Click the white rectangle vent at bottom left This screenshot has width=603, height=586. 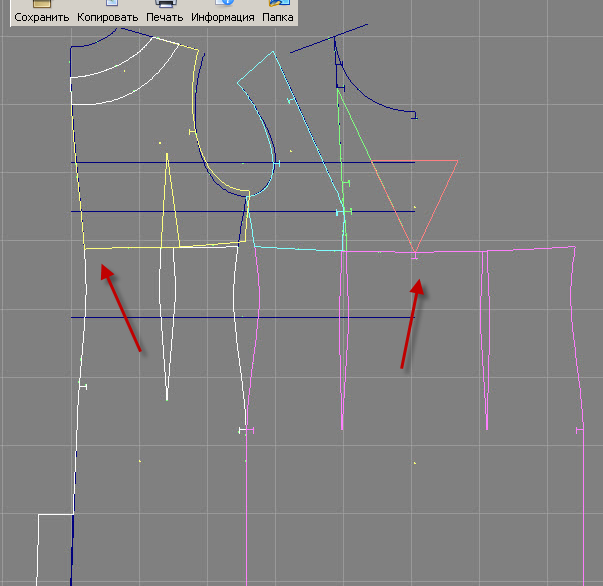coord(55,549)
